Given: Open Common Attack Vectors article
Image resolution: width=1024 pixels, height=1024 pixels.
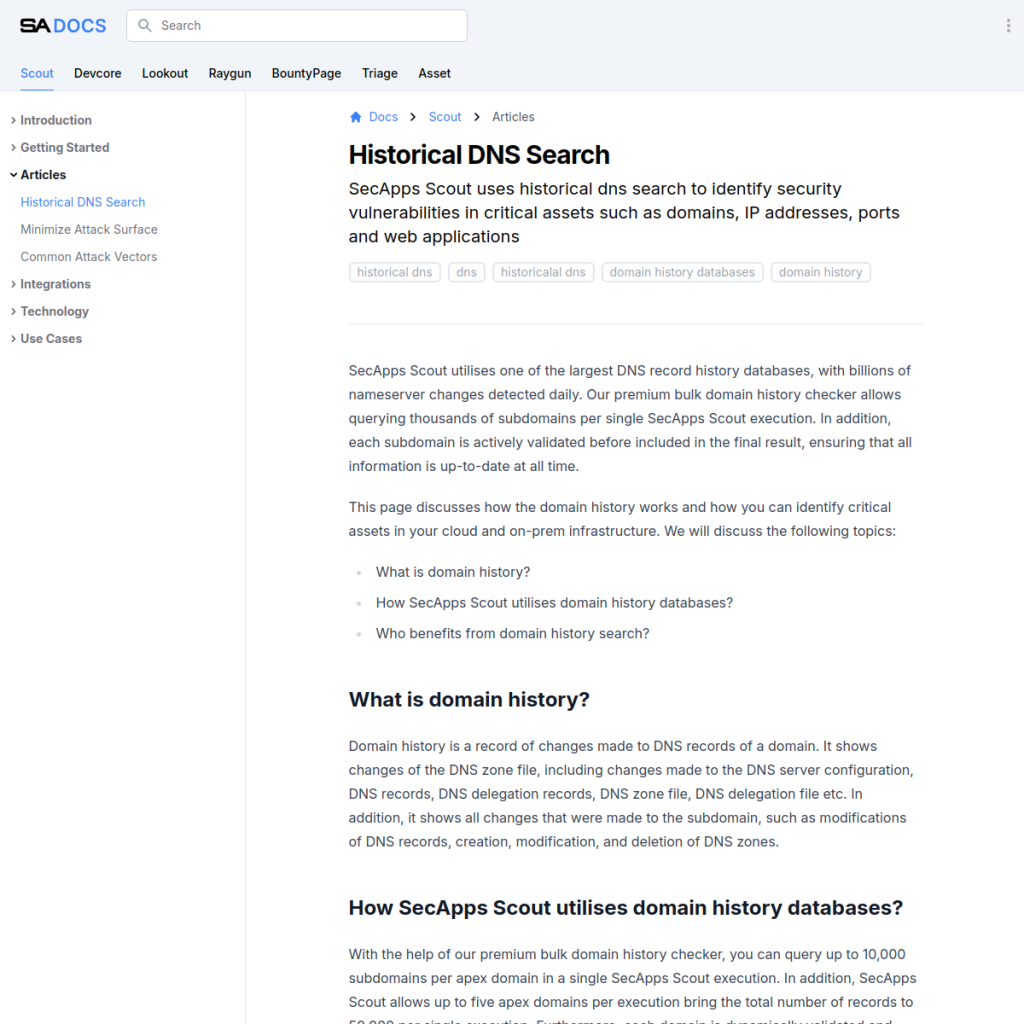Looking at the screenshot, I should click(89, 257).
